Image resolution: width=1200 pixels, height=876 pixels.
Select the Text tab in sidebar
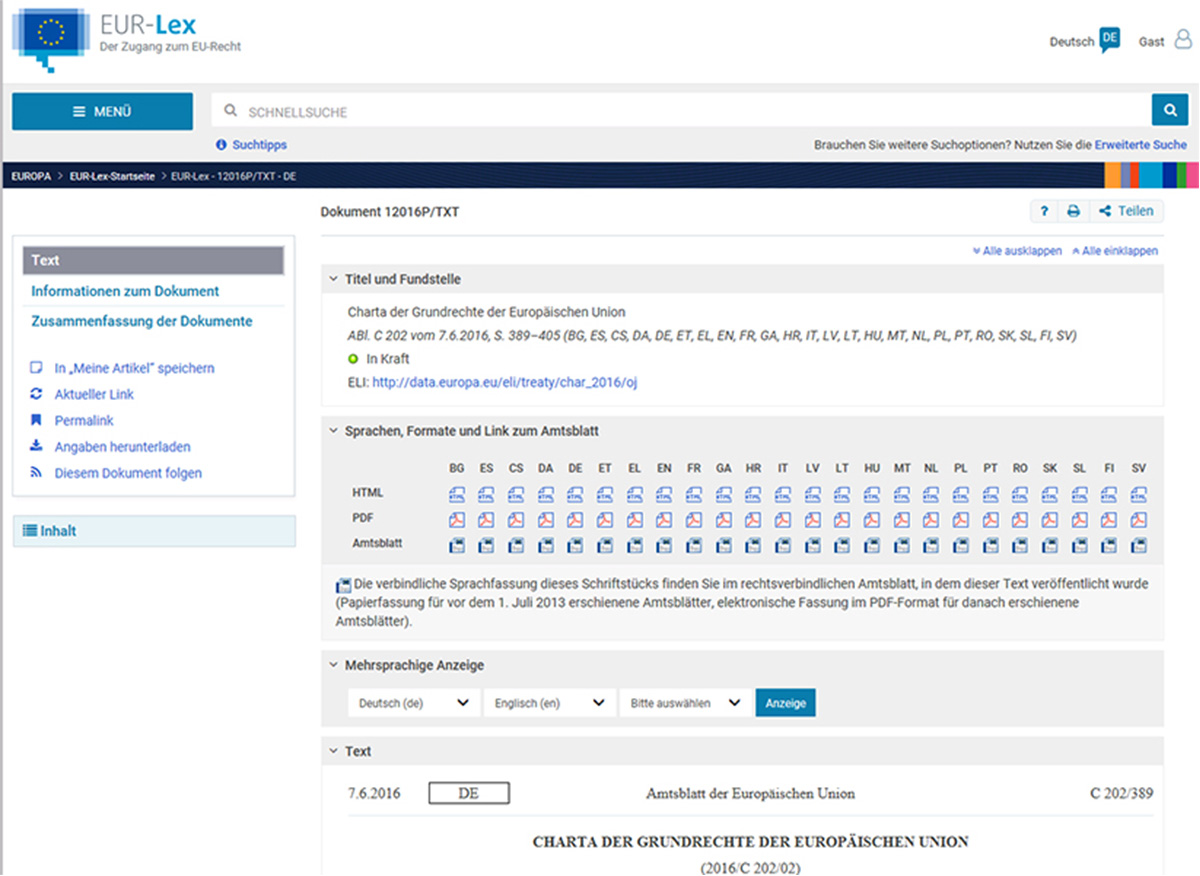pos(153,260)
